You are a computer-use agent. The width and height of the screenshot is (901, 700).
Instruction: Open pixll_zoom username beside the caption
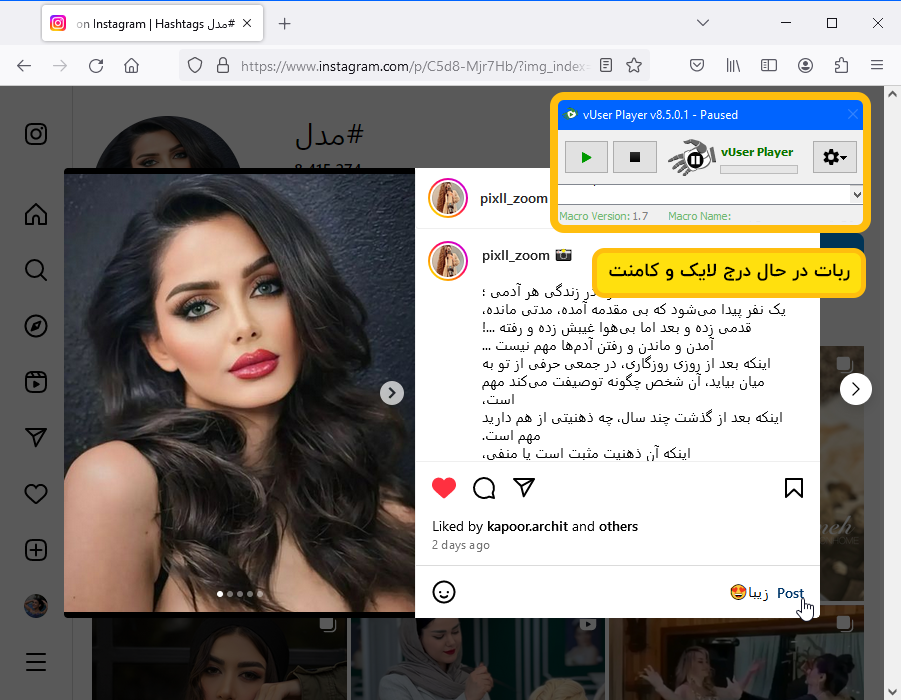tap(515, 255)
